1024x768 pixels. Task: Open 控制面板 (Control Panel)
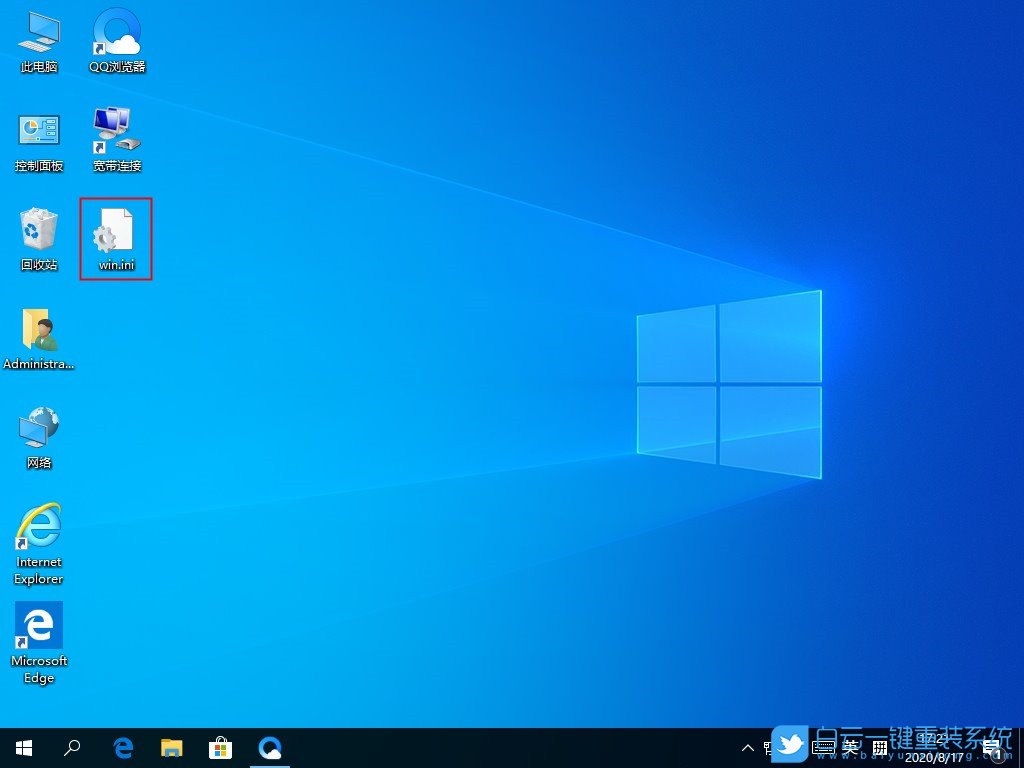pyautogui.click(x=38, y=135)
